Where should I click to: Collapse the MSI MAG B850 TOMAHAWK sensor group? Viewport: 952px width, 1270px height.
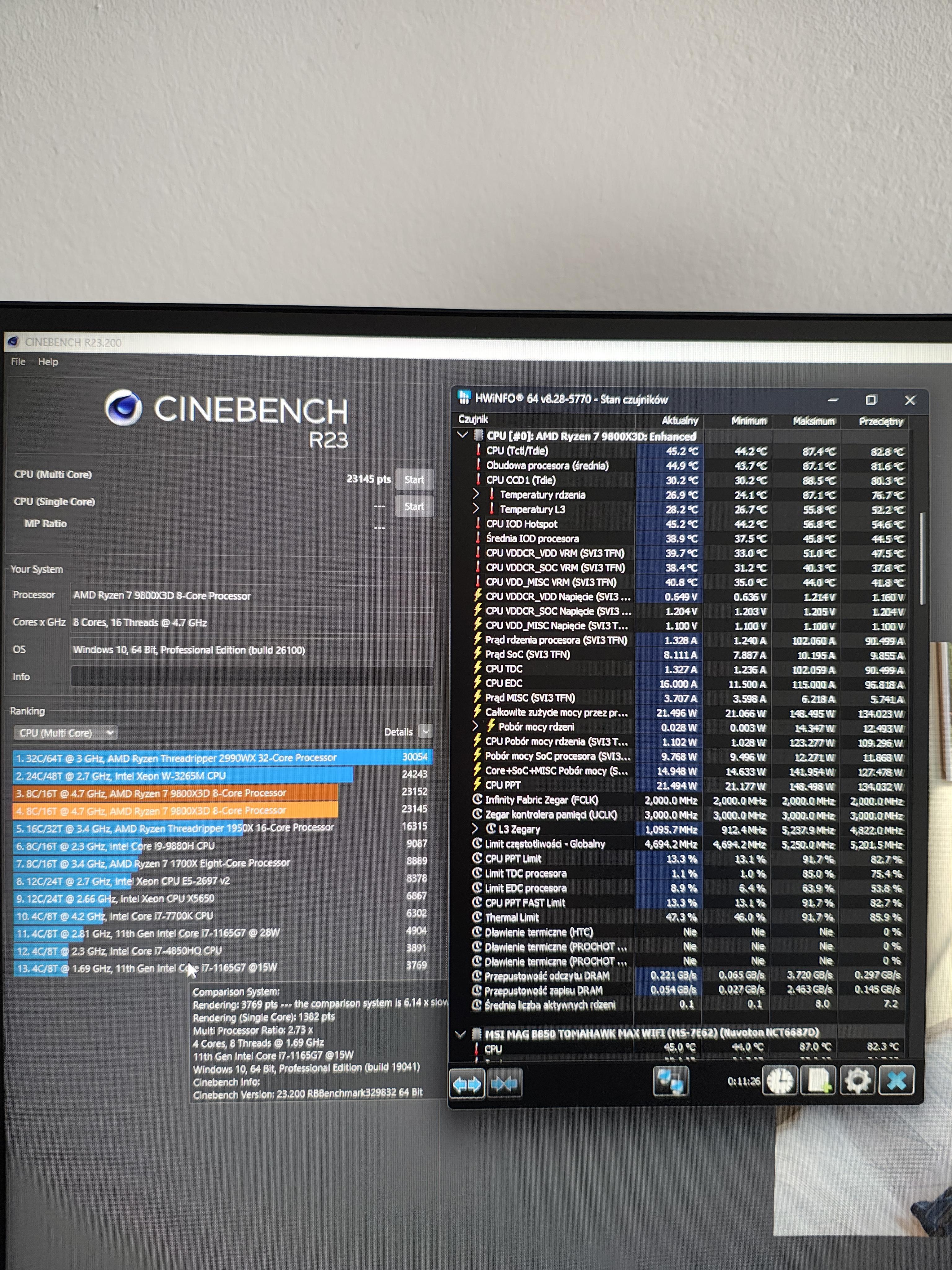[460, 1034]
